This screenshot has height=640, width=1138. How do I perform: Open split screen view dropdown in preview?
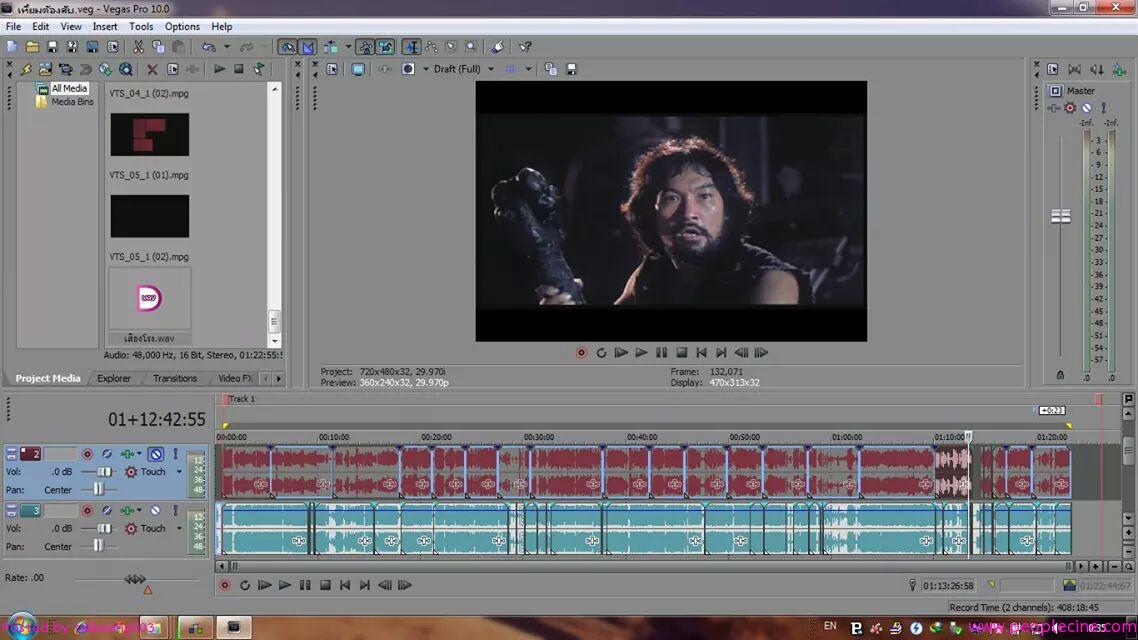coord(425,69)
